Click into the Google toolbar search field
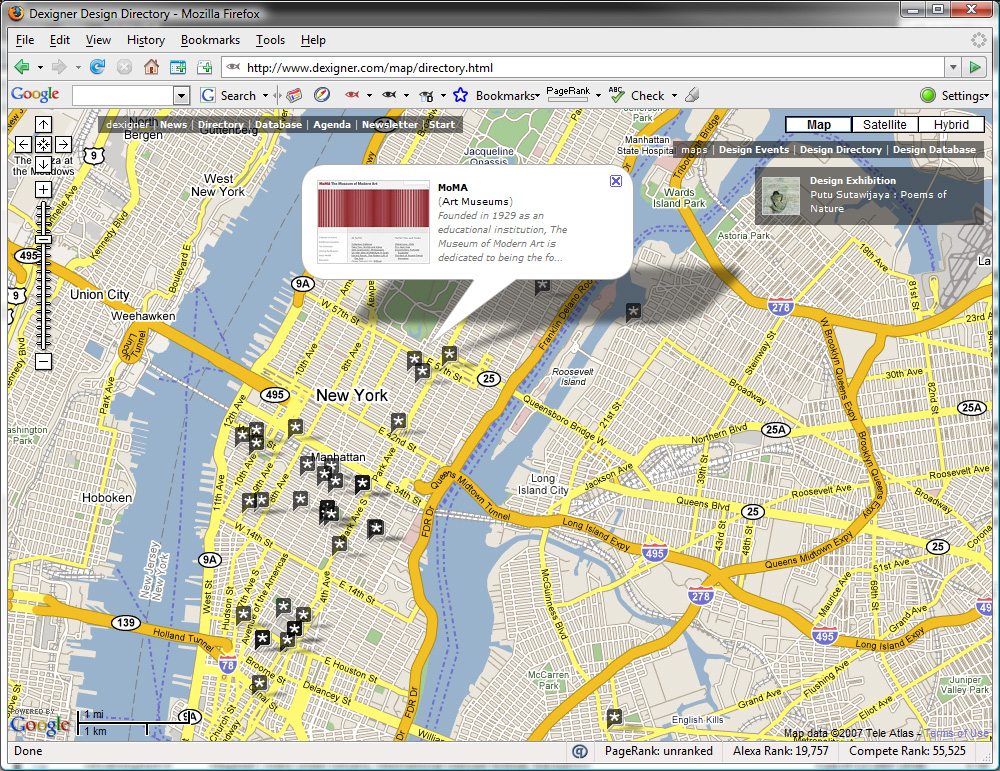 tap(123, 96)
